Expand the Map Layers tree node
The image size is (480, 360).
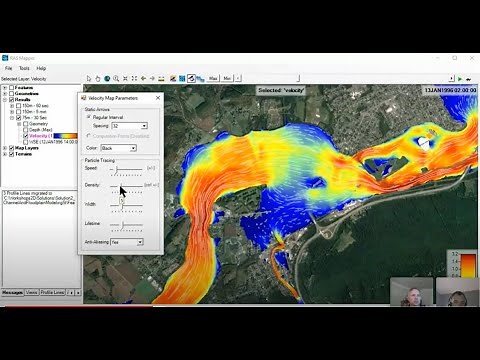(5, 148)
